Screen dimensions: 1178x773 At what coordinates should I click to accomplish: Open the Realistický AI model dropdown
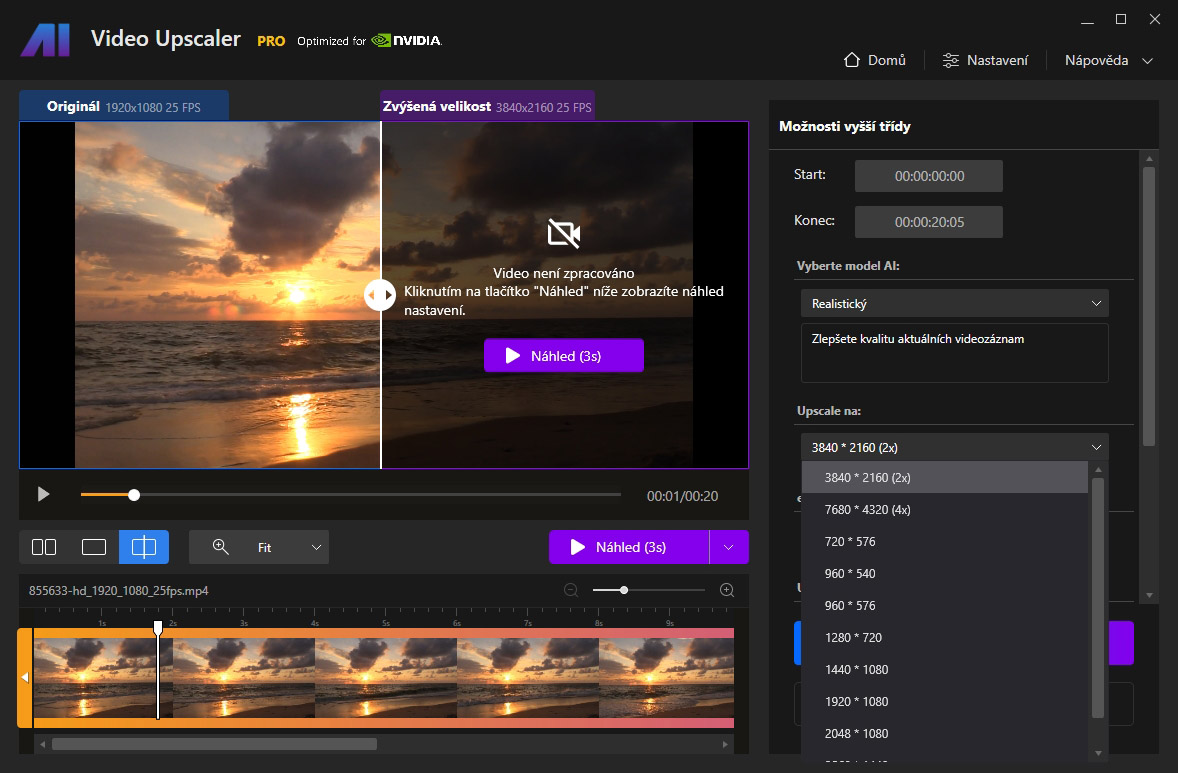point(954,303)
